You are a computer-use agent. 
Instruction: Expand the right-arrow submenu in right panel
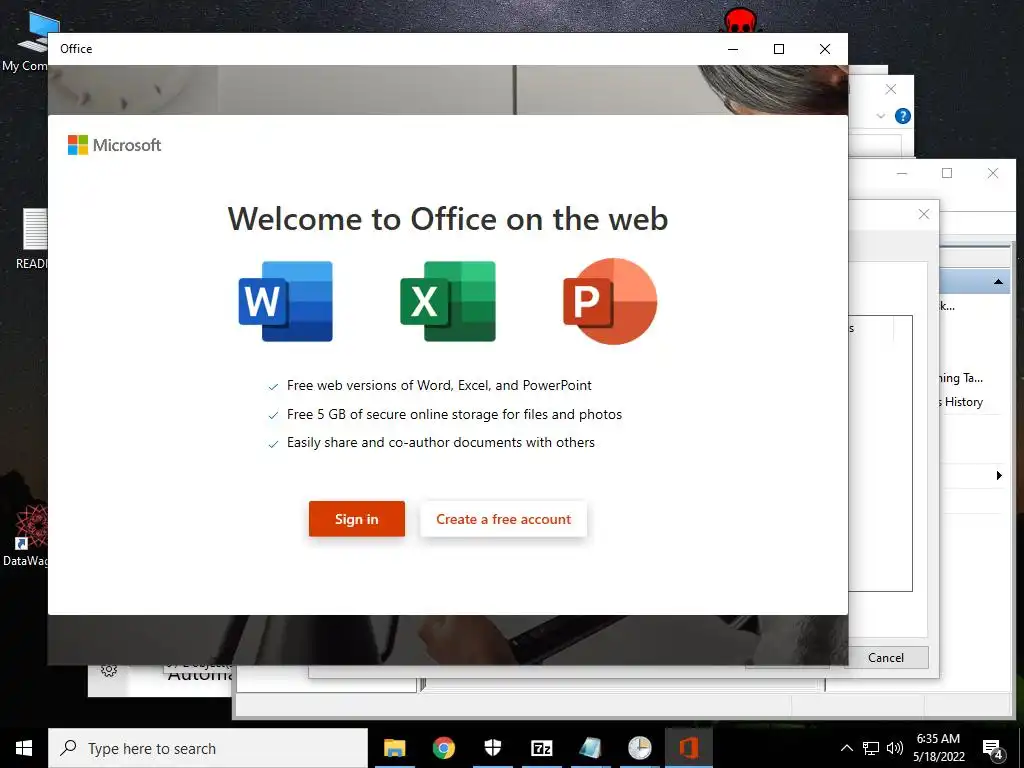point(999,475)
